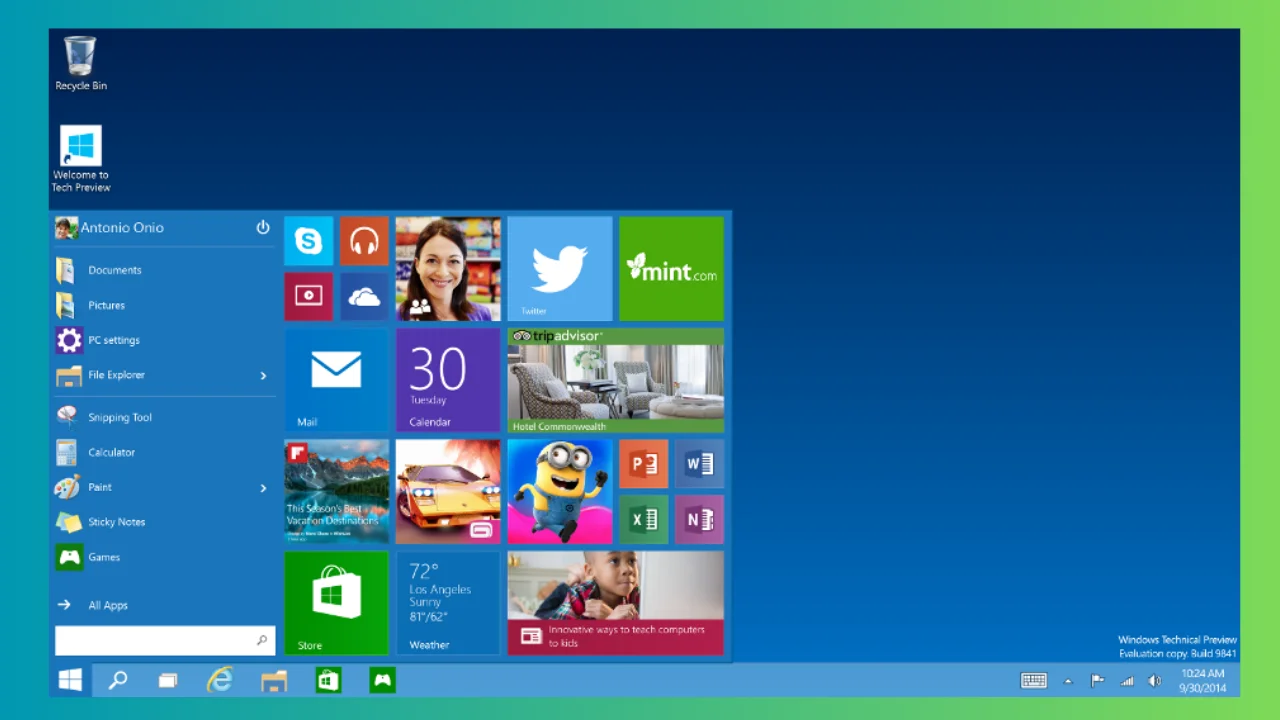1280x720 pixels.
Task: Open the network signal tray icon
Action: [x=1127, y=681]
